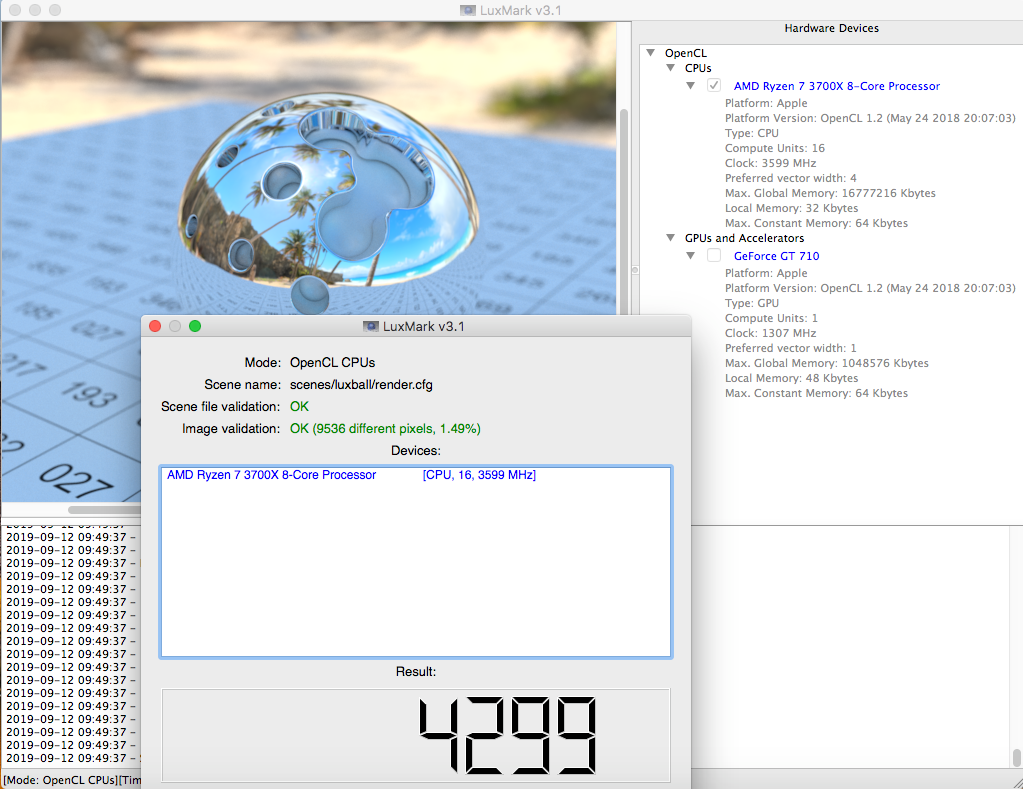Viewport: 1023px width, 789px height.
Task: Enable the GeForce GT 710 device checkbox
Action: coord(714,256)
